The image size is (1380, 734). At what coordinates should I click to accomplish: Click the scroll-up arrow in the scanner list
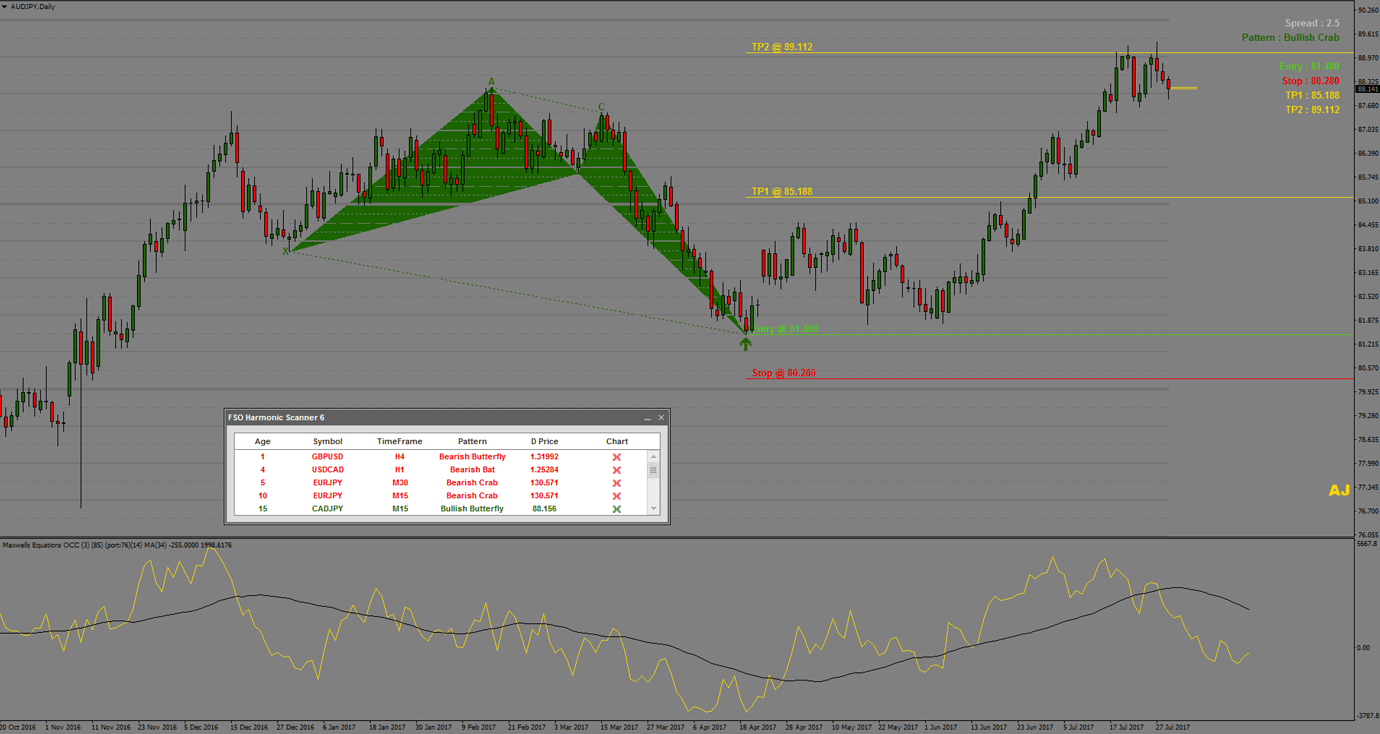click(653, 456)
